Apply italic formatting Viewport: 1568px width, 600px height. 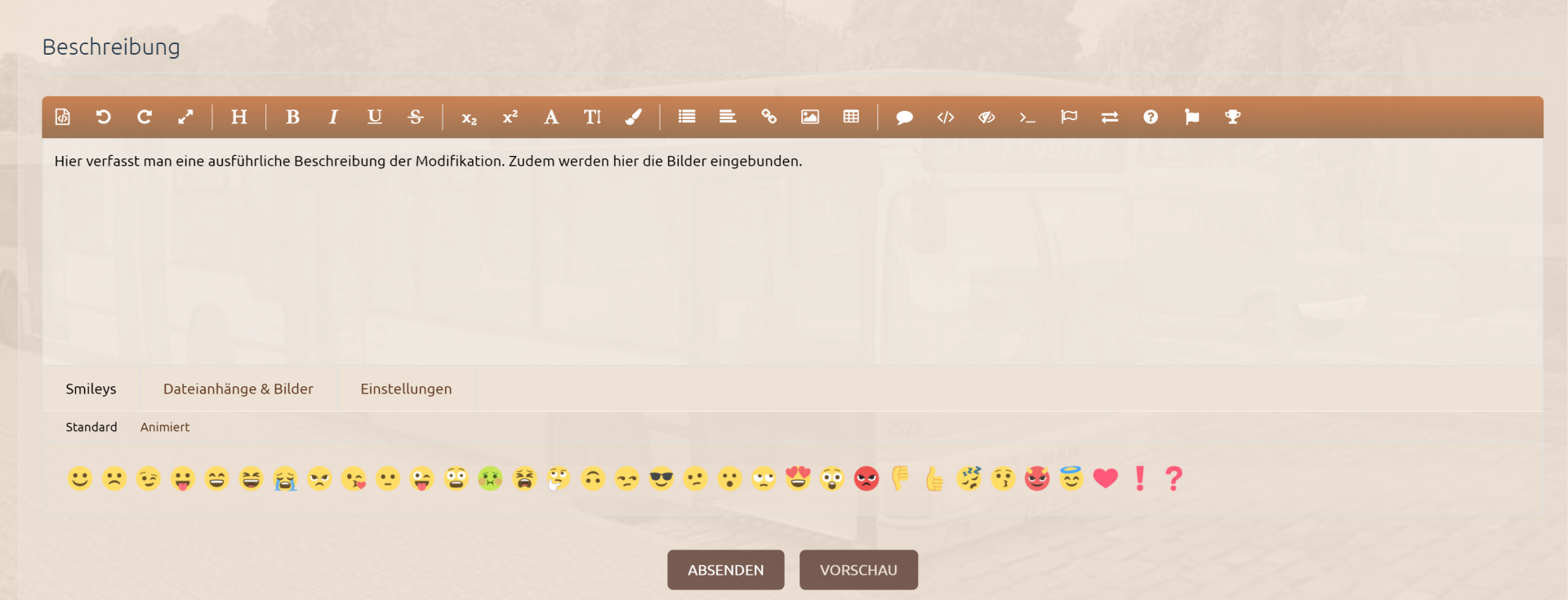(333, 117)
